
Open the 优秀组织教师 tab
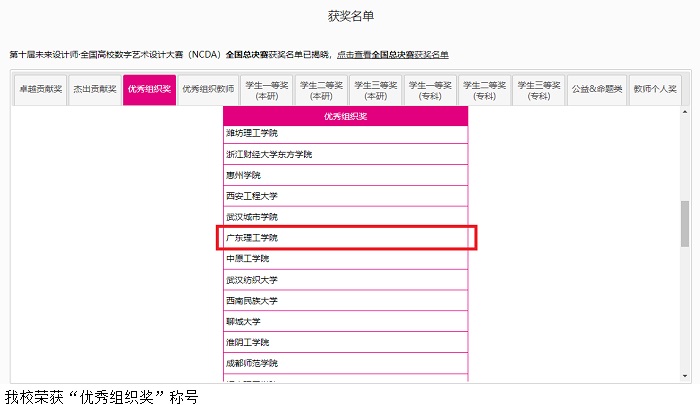[x=207, y=89]
